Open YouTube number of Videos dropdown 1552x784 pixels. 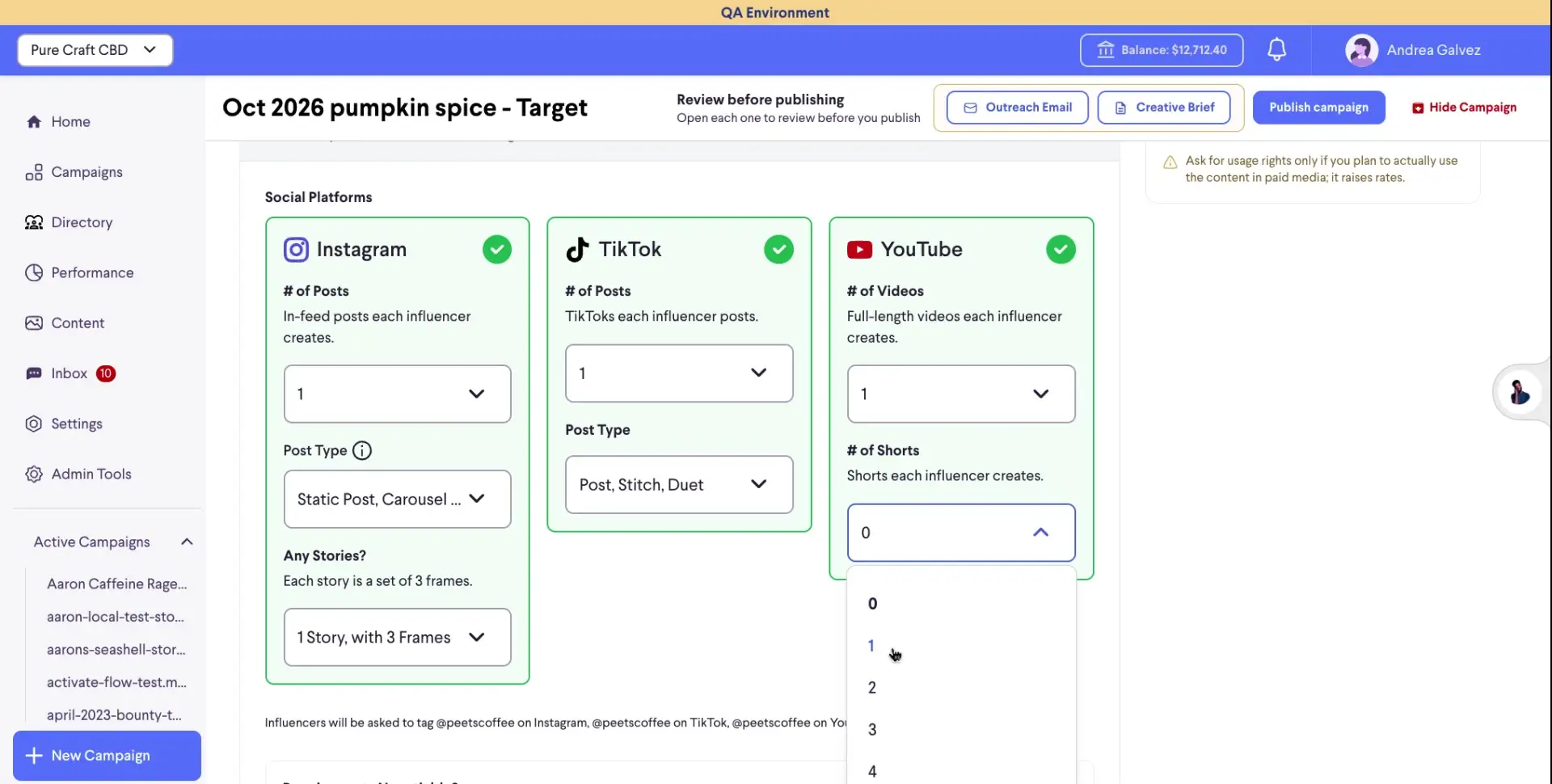[x=961, y=394]
